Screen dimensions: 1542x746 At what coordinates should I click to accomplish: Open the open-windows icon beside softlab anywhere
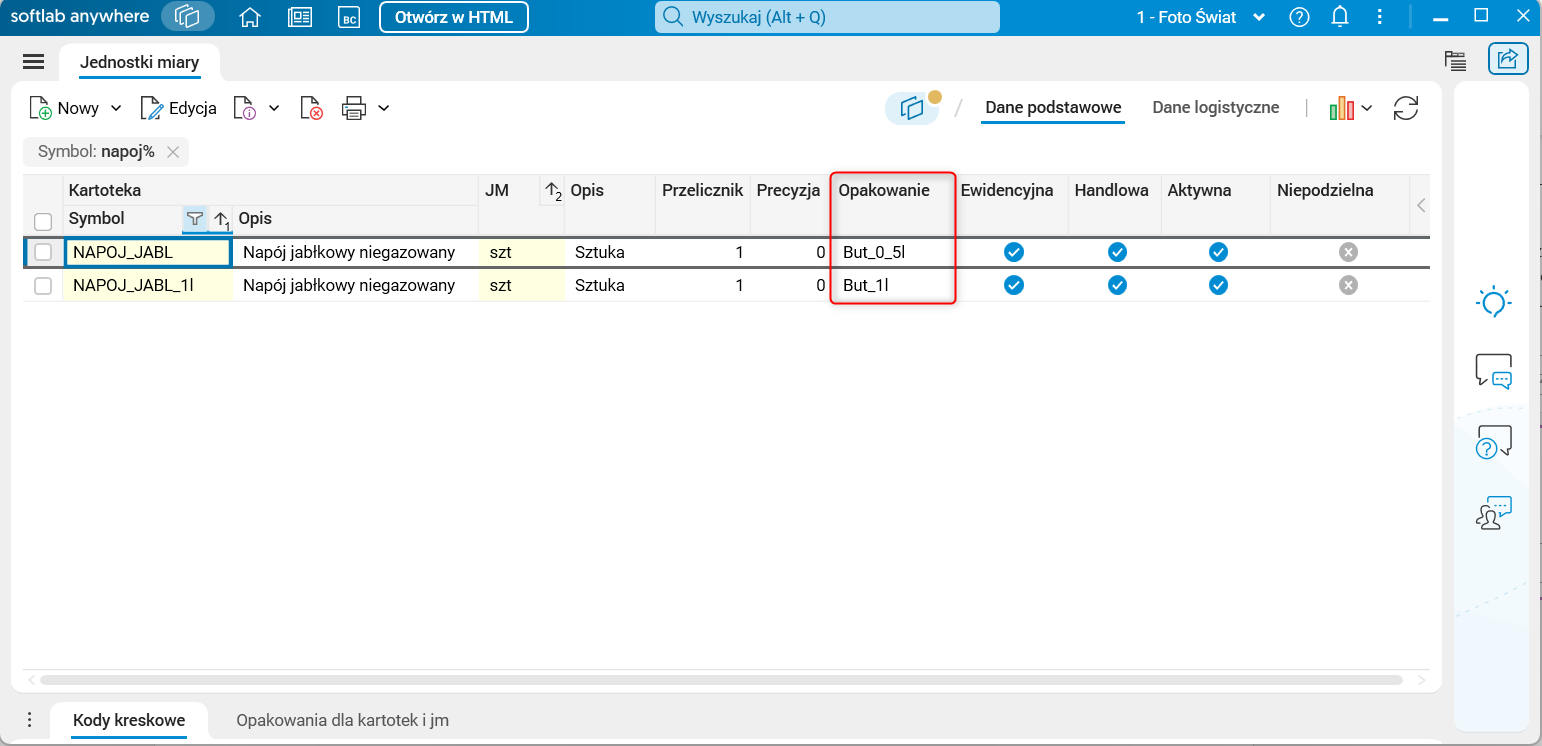[188, 17]
